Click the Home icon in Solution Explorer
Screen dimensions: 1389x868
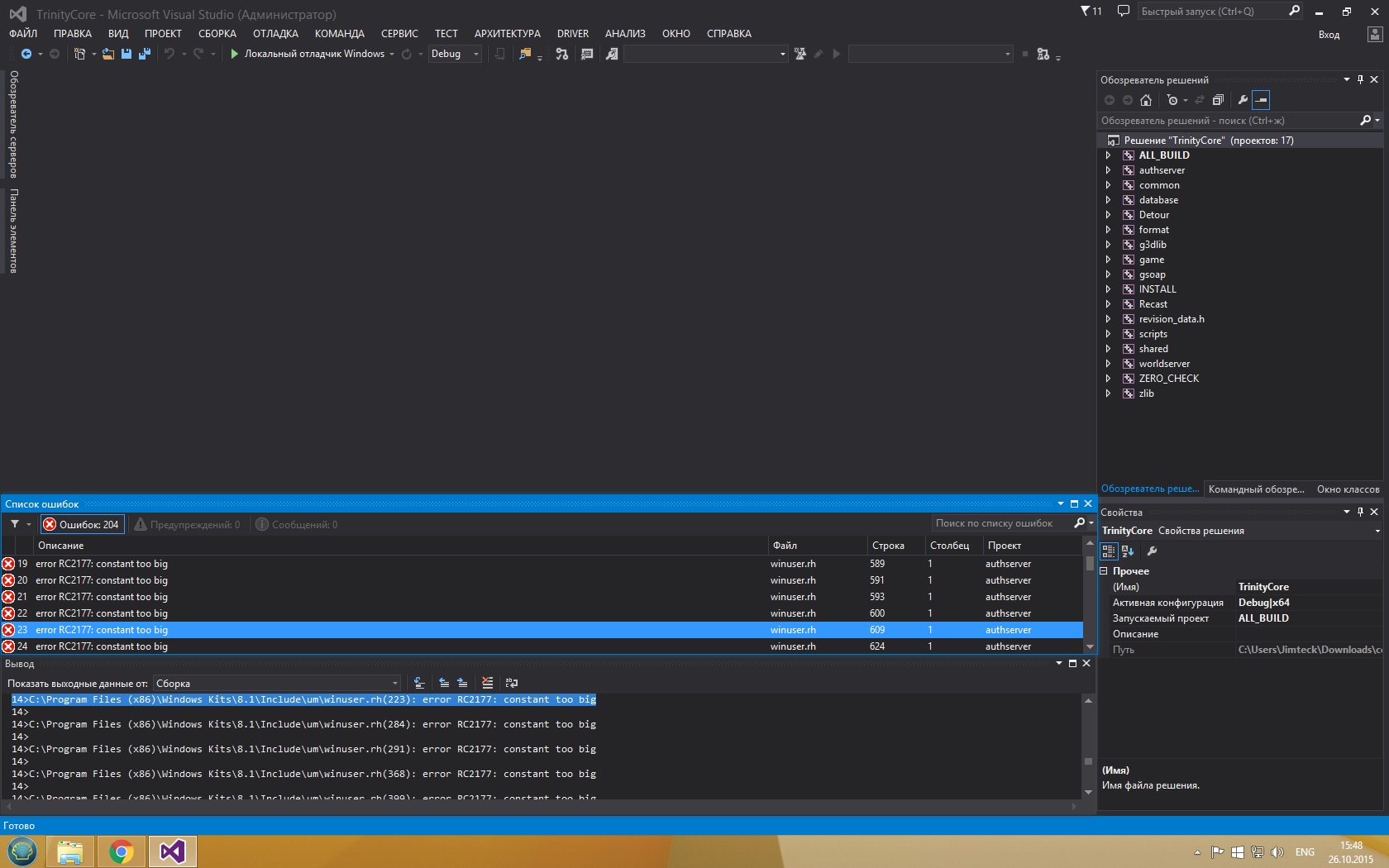(x=1145, y=100)
